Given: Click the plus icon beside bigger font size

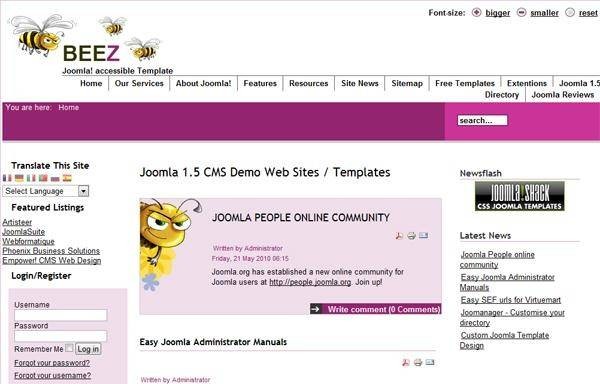Looking at the screenshot, I should coord(476,12).
